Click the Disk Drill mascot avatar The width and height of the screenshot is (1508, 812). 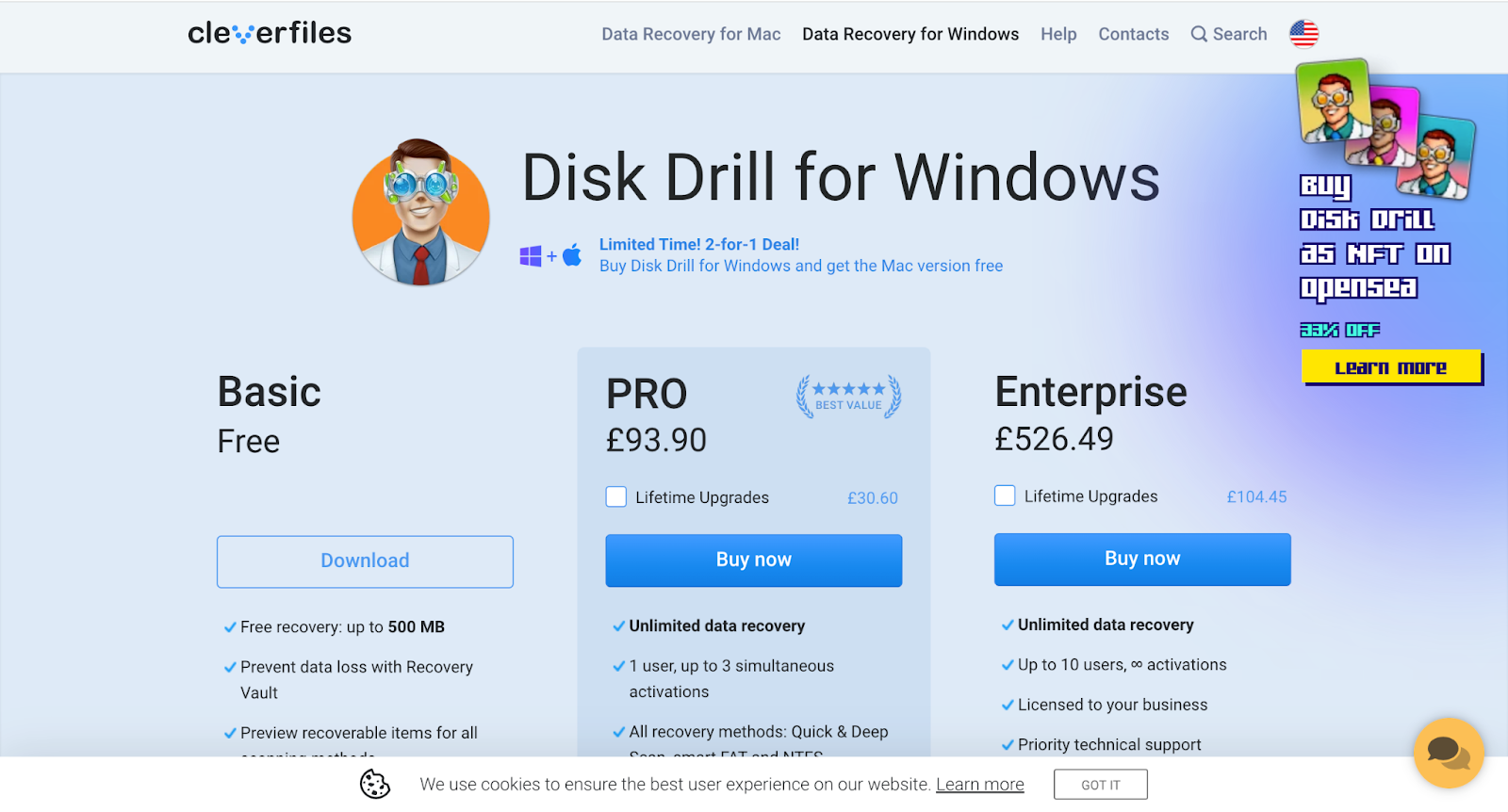click(421, 213)
